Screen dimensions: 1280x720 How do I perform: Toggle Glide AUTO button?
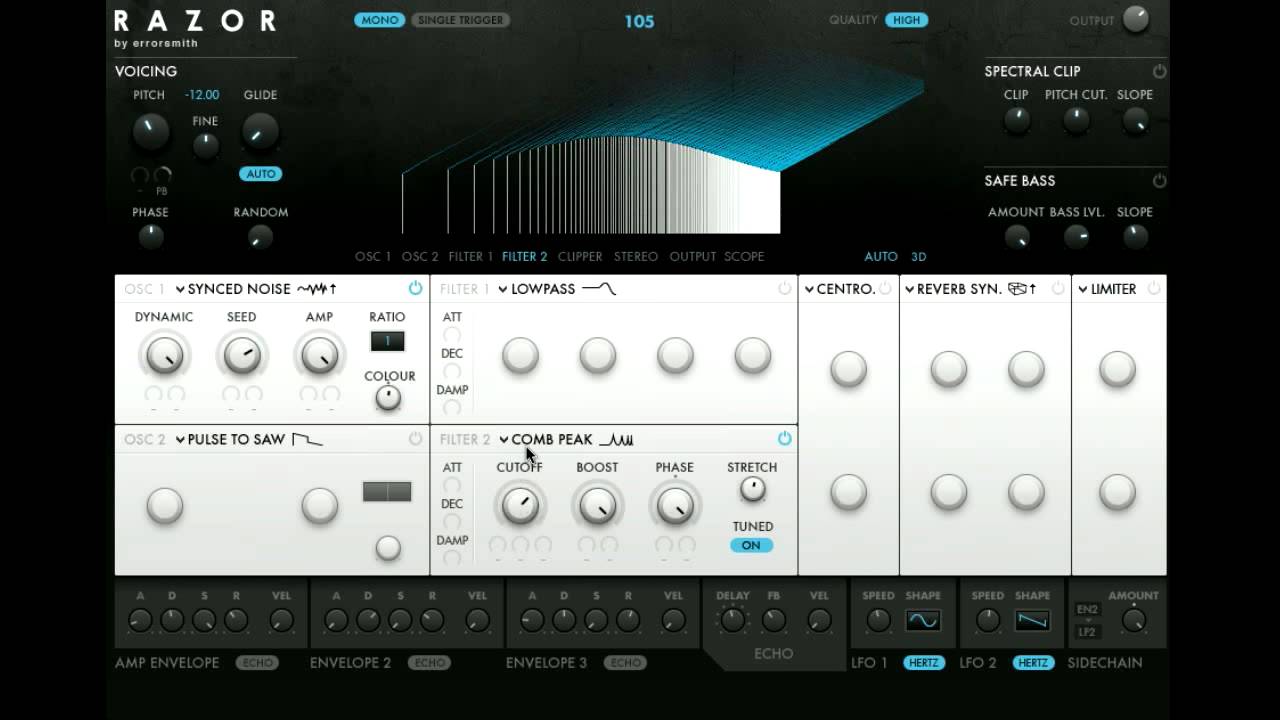tap(260, 174)
